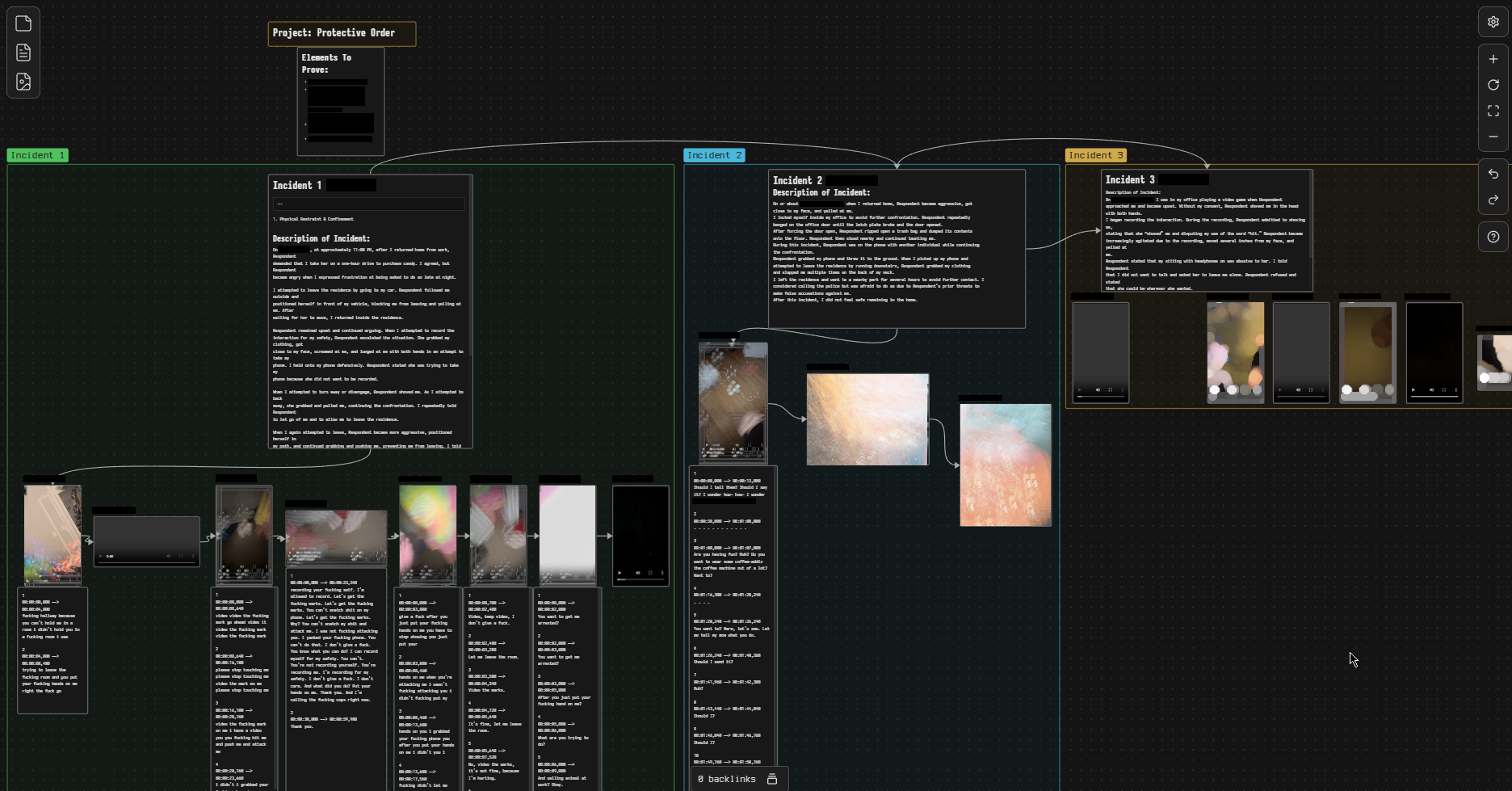Select the Project: Protective Order card
This screenshot has height=791, width=1512.
click(x=342, y=33)
